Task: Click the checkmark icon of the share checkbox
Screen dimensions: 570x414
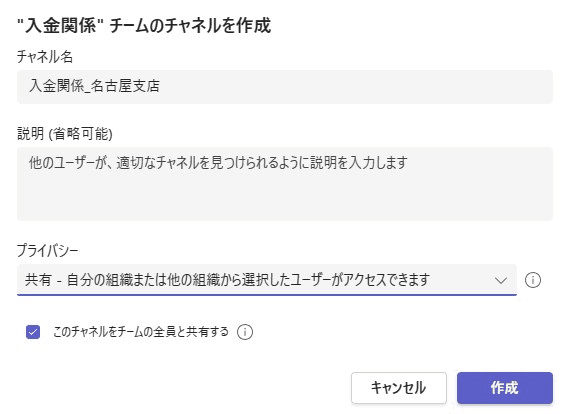Action: tap(33, 332)
